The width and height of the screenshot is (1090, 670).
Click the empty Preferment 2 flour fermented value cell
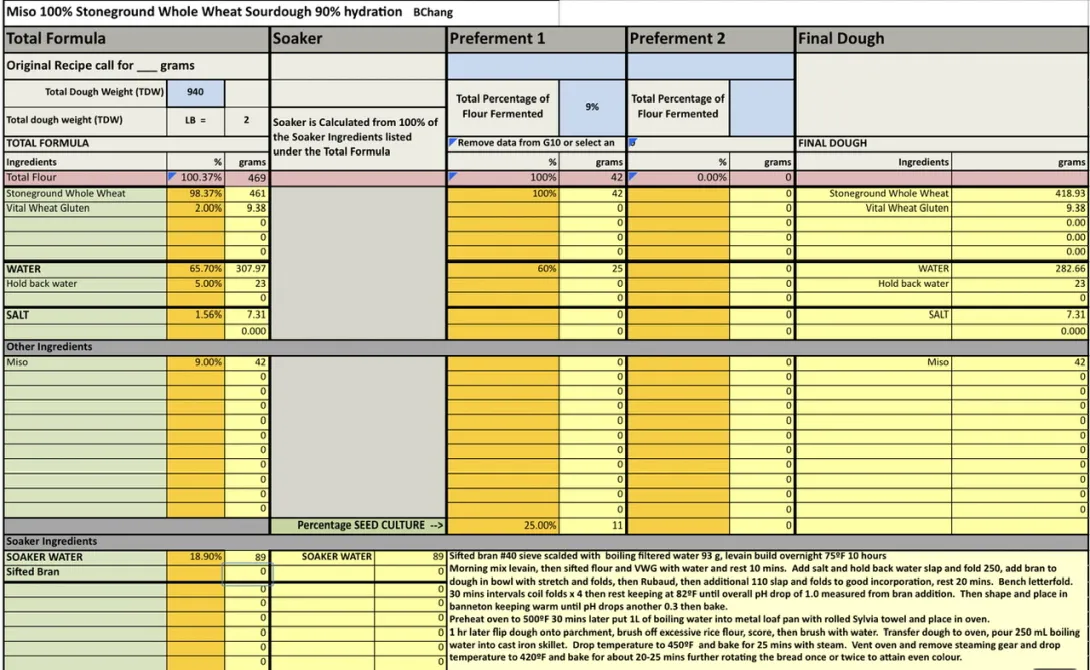click(761, 107)
